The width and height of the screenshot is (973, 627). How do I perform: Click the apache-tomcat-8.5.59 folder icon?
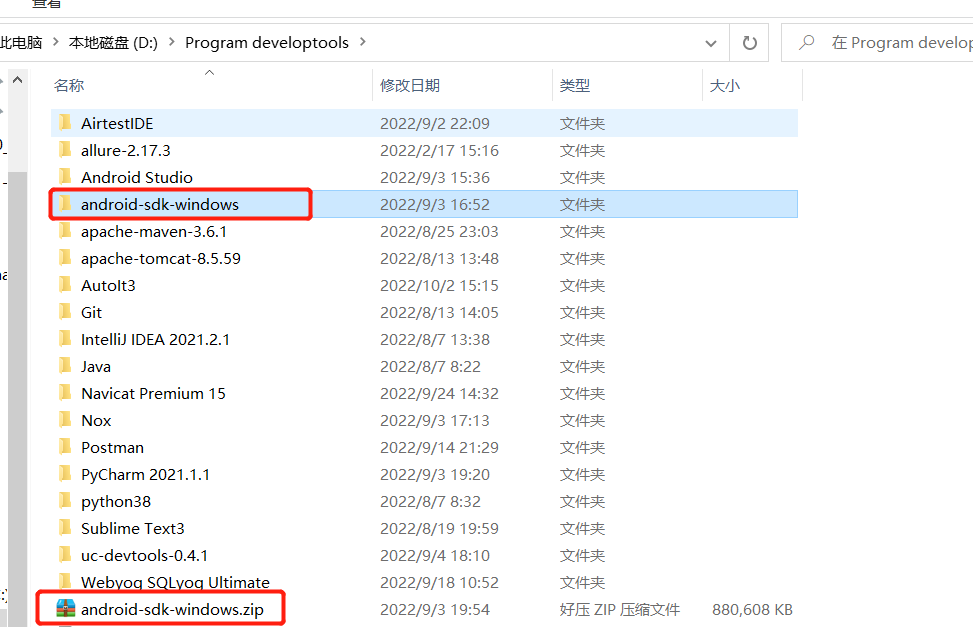pyautogui.click(x=65, y=258)
